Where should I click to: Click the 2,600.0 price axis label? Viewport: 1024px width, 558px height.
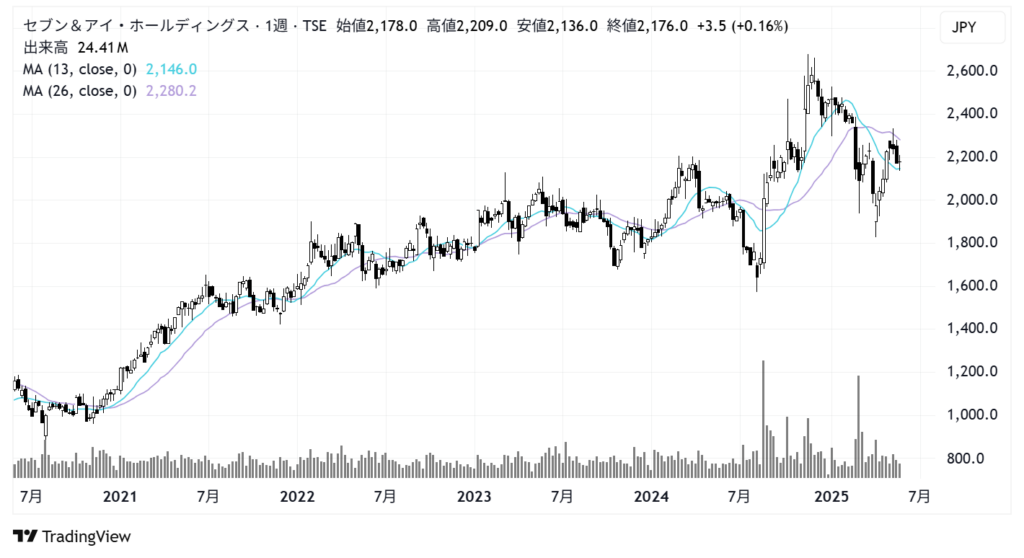[972, 71]
